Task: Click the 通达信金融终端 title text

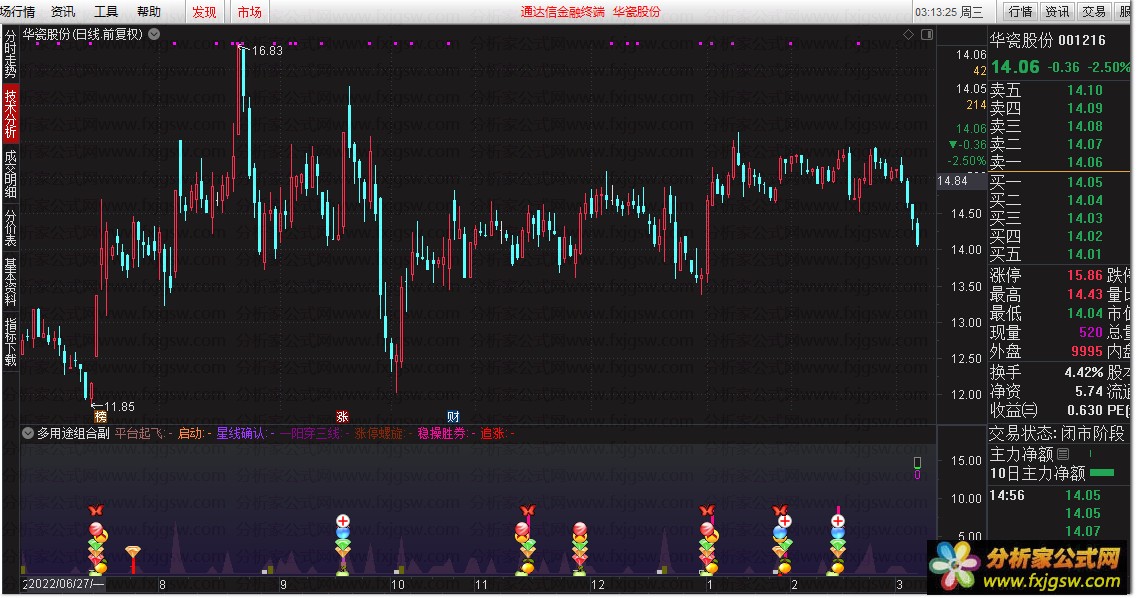Action: click(x=562, y=12)
